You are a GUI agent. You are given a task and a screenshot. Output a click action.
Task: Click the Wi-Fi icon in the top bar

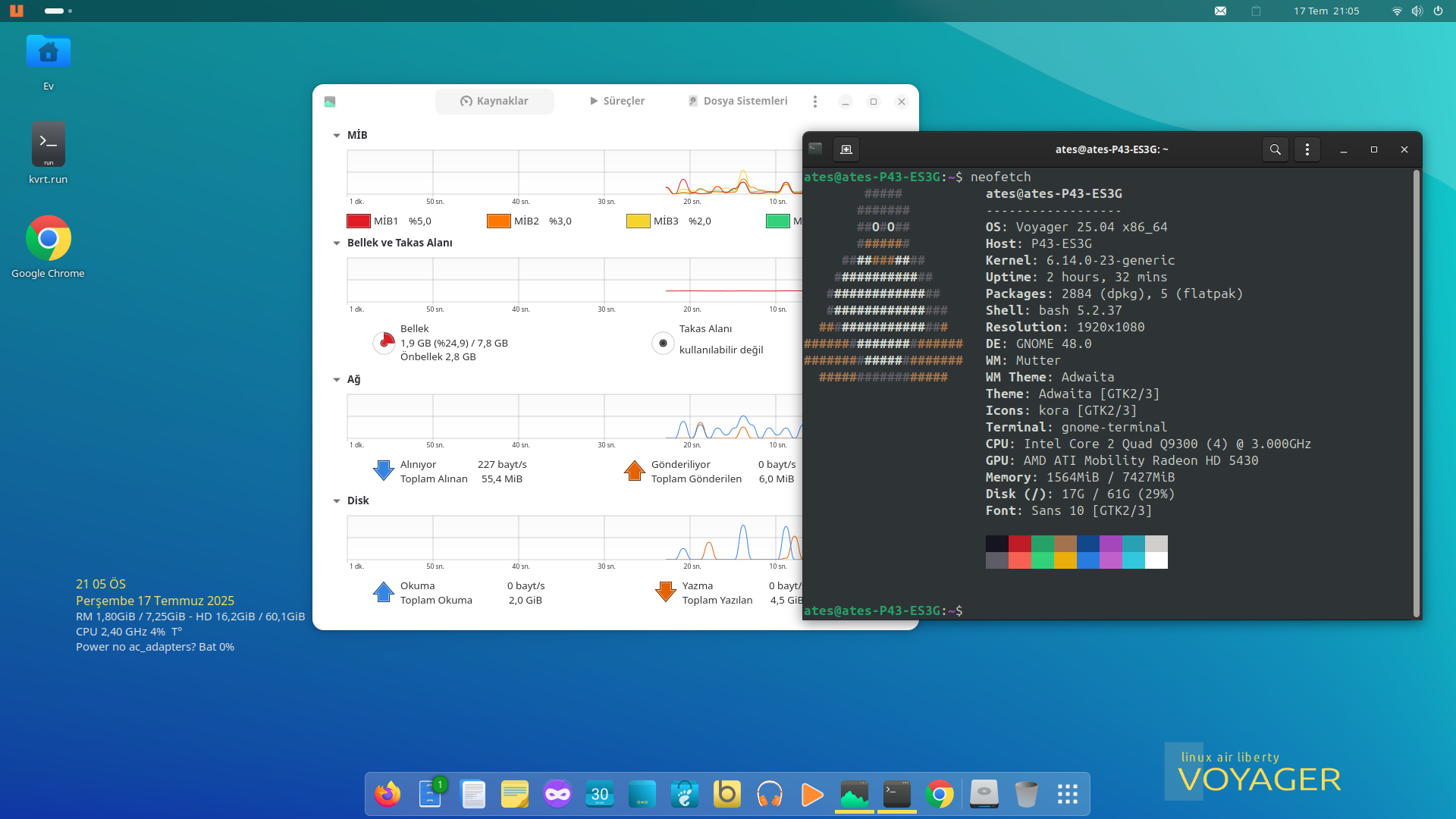coord(1397,11)
